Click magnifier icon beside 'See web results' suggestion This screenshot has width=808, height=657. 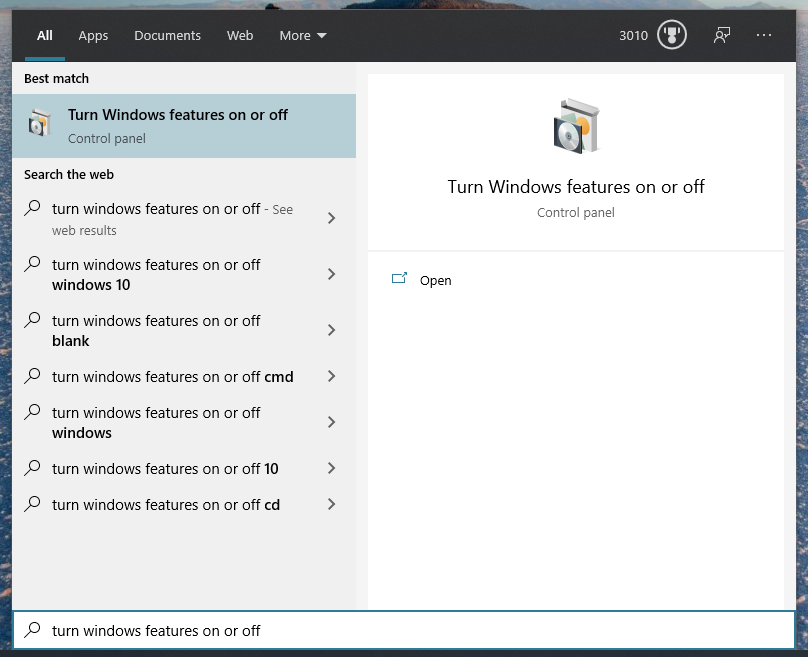32,208
